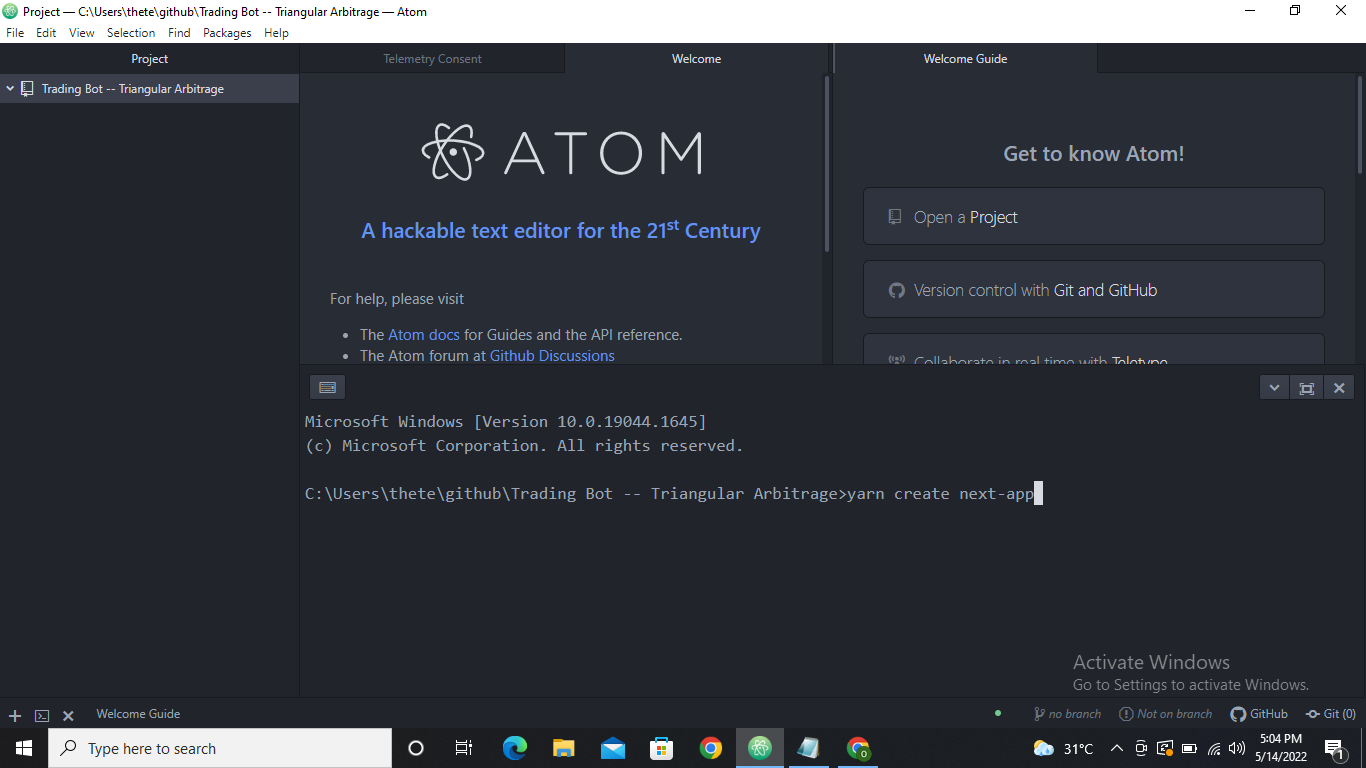Open Mail app from taskbar

[x=612, y=748]
